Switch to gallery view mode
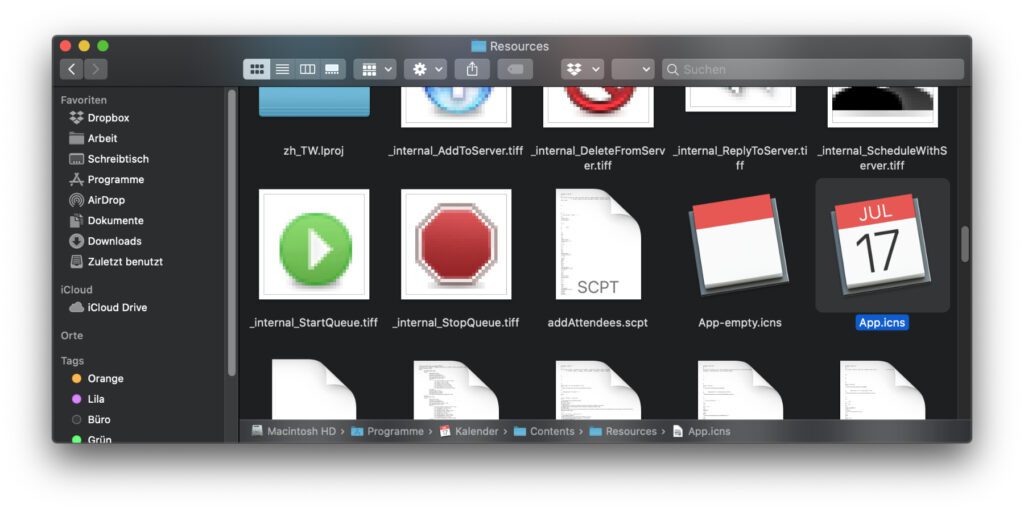1024x512 pixels. 332,69
